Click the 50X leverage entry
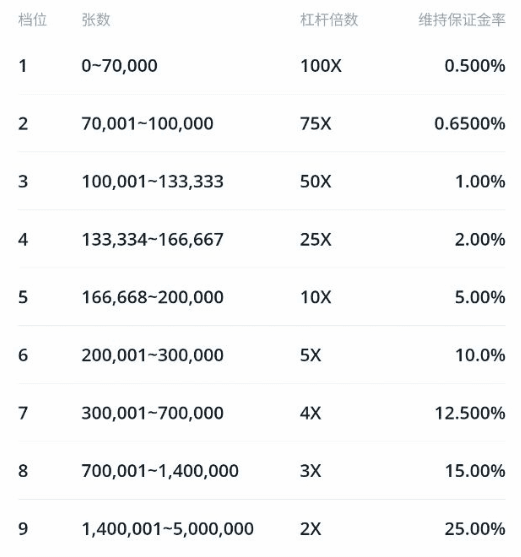Viewport: 521px width, 557px height. (x=316, y=182)
